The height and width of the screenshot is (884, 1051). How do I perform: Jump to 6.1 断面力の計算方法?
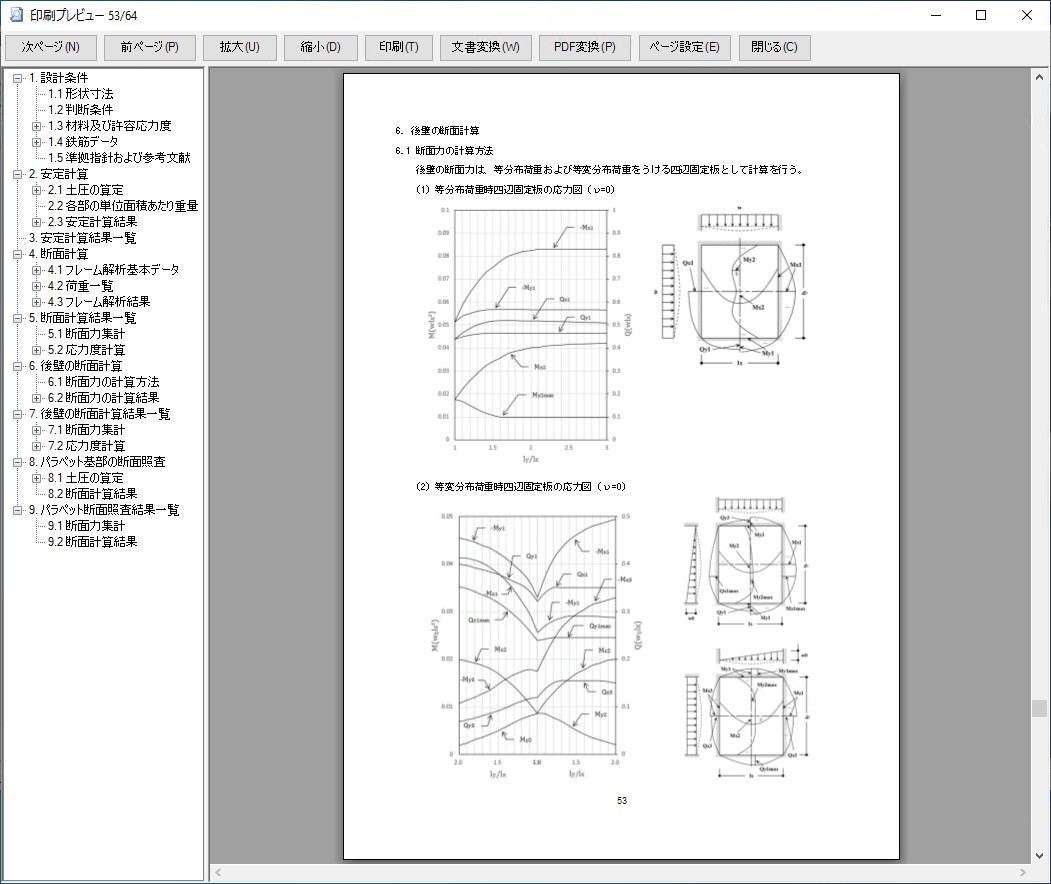click(103, 382)
